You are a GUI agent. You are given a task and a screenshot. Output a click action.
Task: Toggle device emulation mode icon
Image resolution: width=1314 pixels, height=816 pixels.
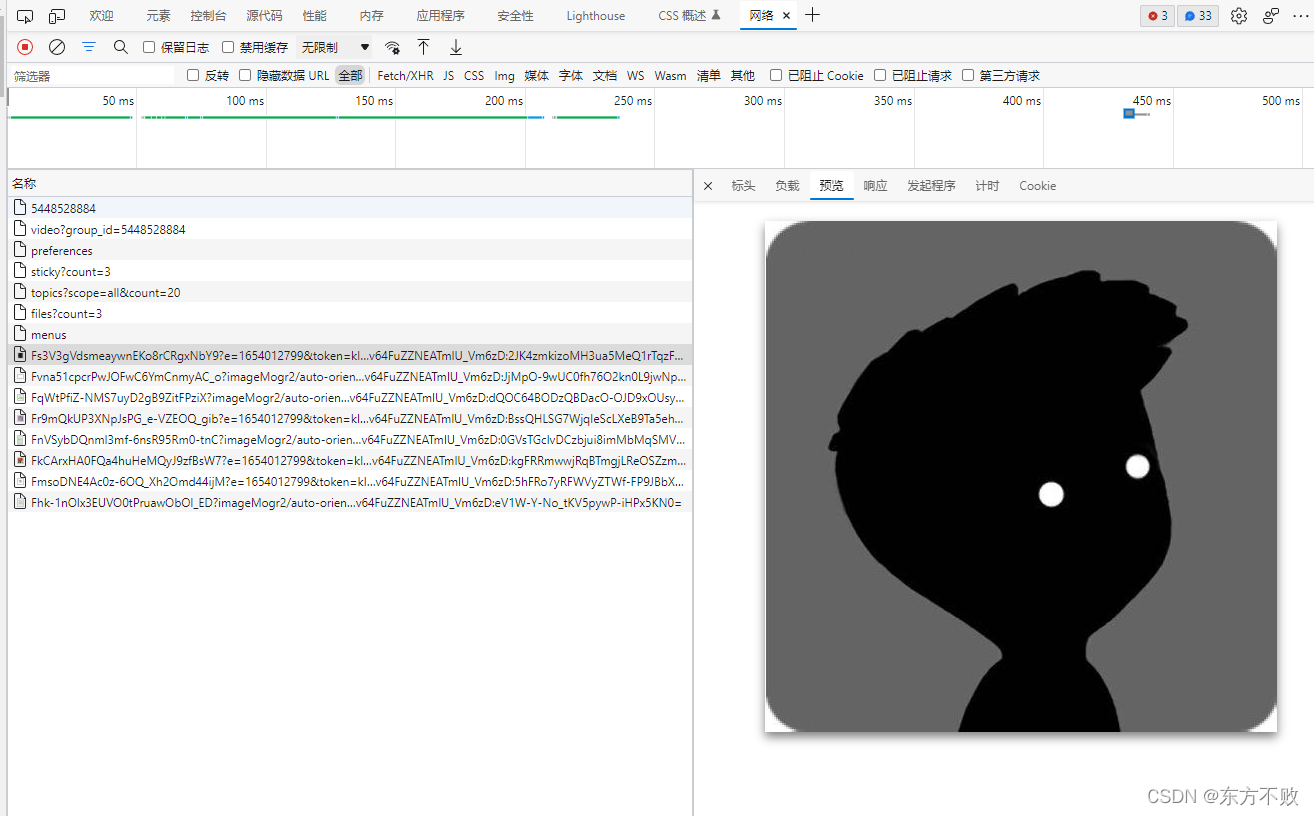click(57, 16)
